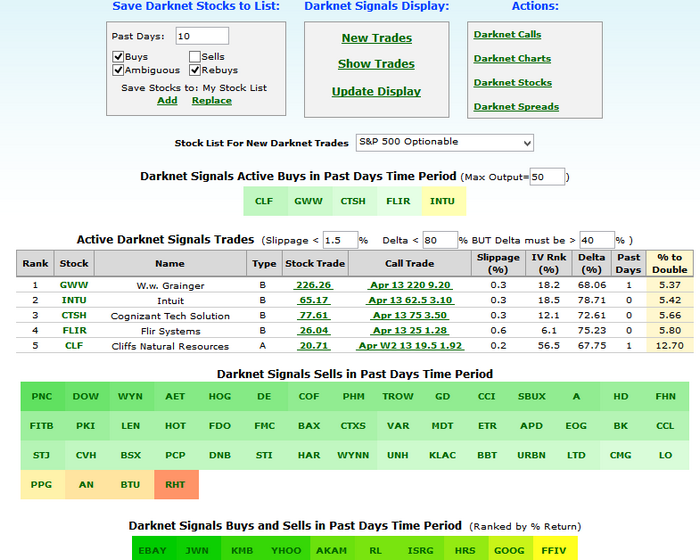Open call trade Apr W2 13 19.5 1.92
The width and height of the screenshot is (700, 560).
click(x=410, y=346)
